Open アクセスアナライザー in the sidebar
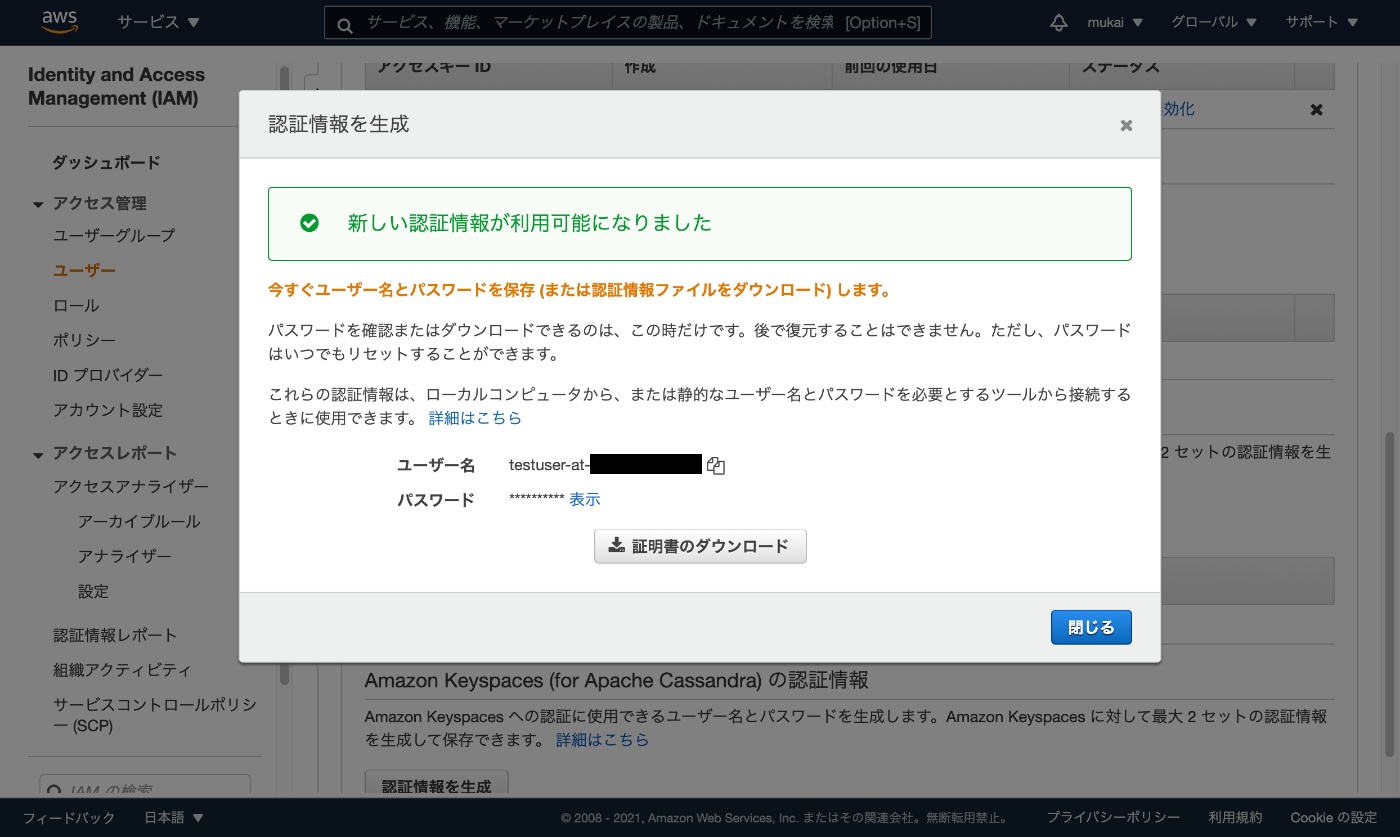The width and height of the screenshot is (1400, 837). tap(131, 486)
